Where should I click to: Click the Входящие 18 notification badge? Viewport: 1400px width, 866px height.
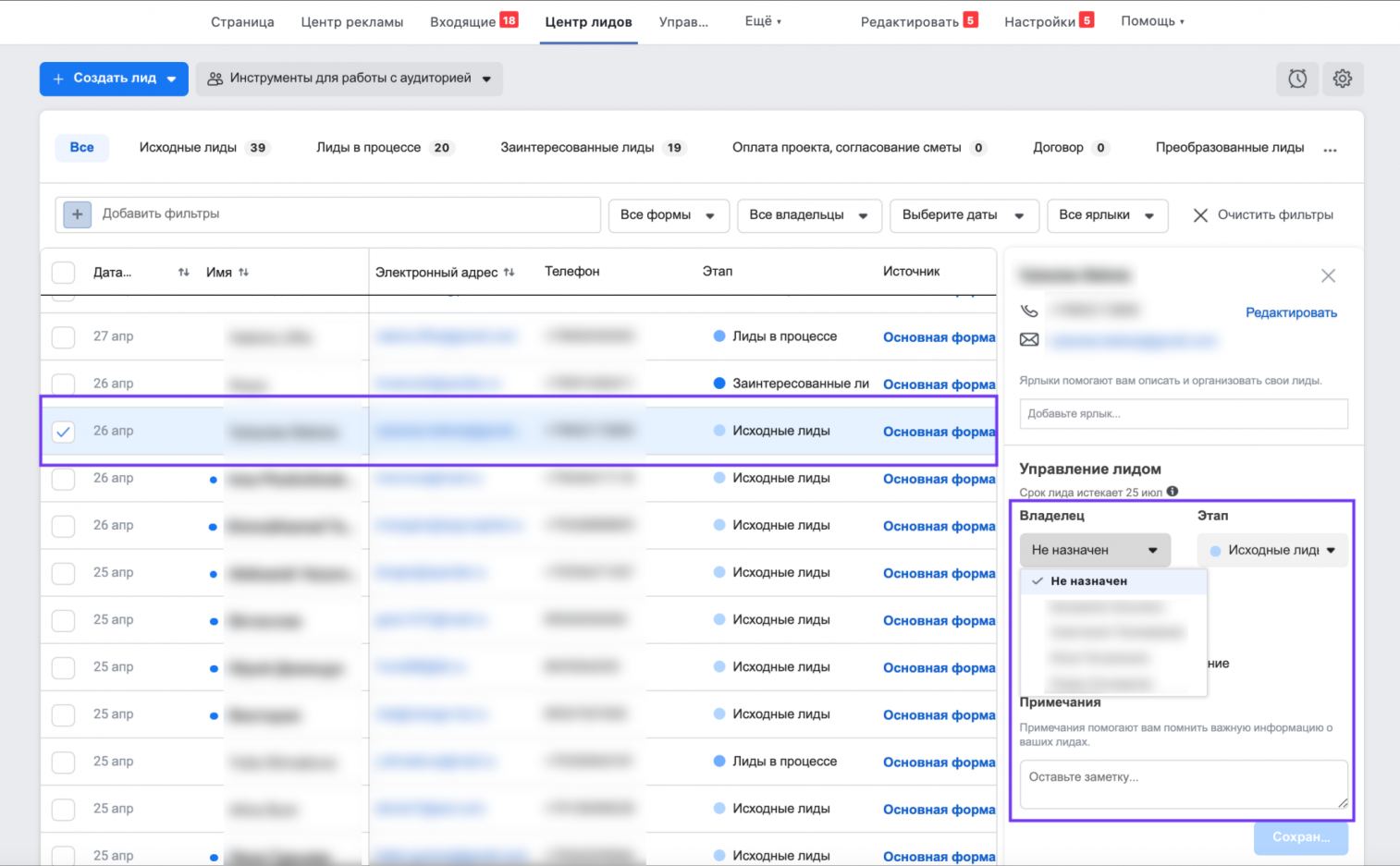tap(509, 19)
